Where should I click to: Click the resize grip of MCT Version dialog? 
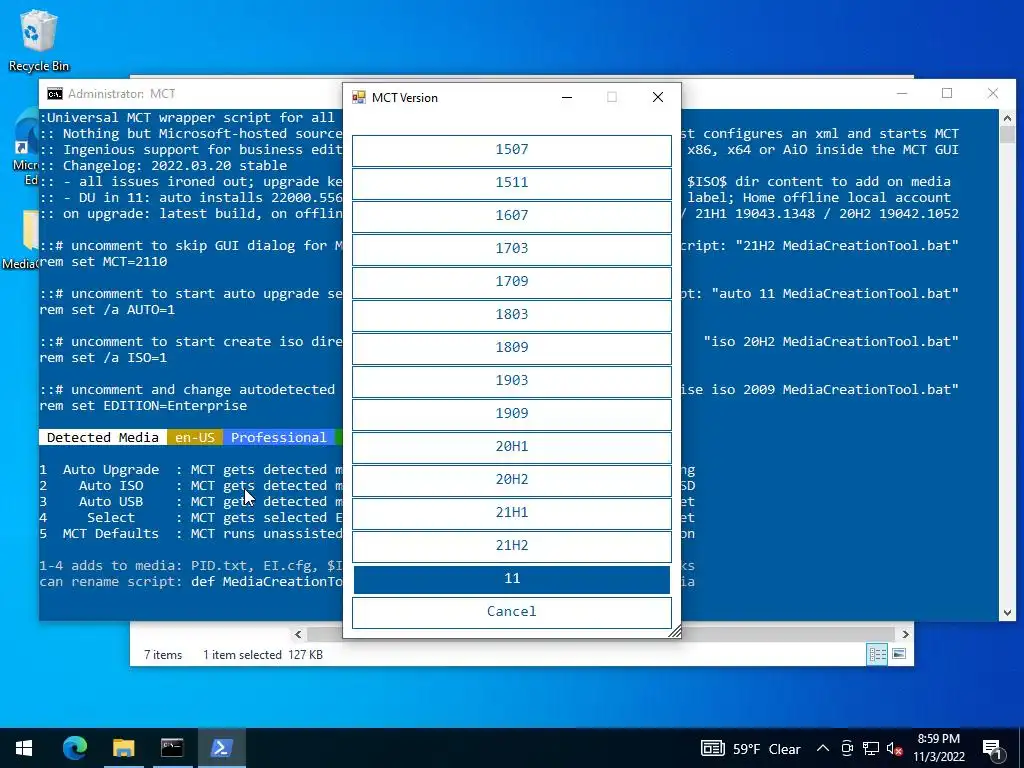coord(675,632)
